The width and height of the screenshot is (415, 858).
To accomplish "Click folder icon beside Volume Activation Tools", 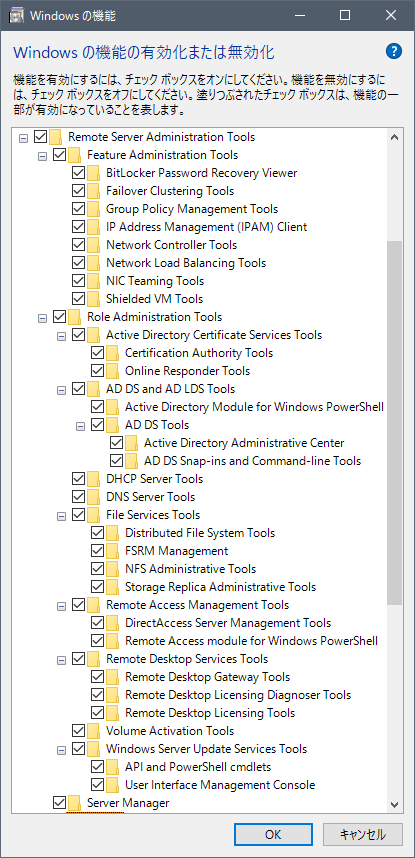I will coord(94,731).
